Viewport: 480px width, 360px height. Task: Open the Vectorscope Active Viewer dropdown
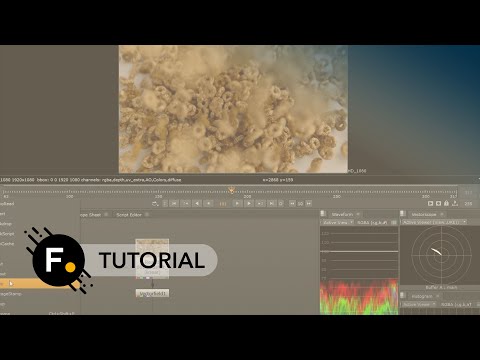pyautogui.click(x=434, y=222)
